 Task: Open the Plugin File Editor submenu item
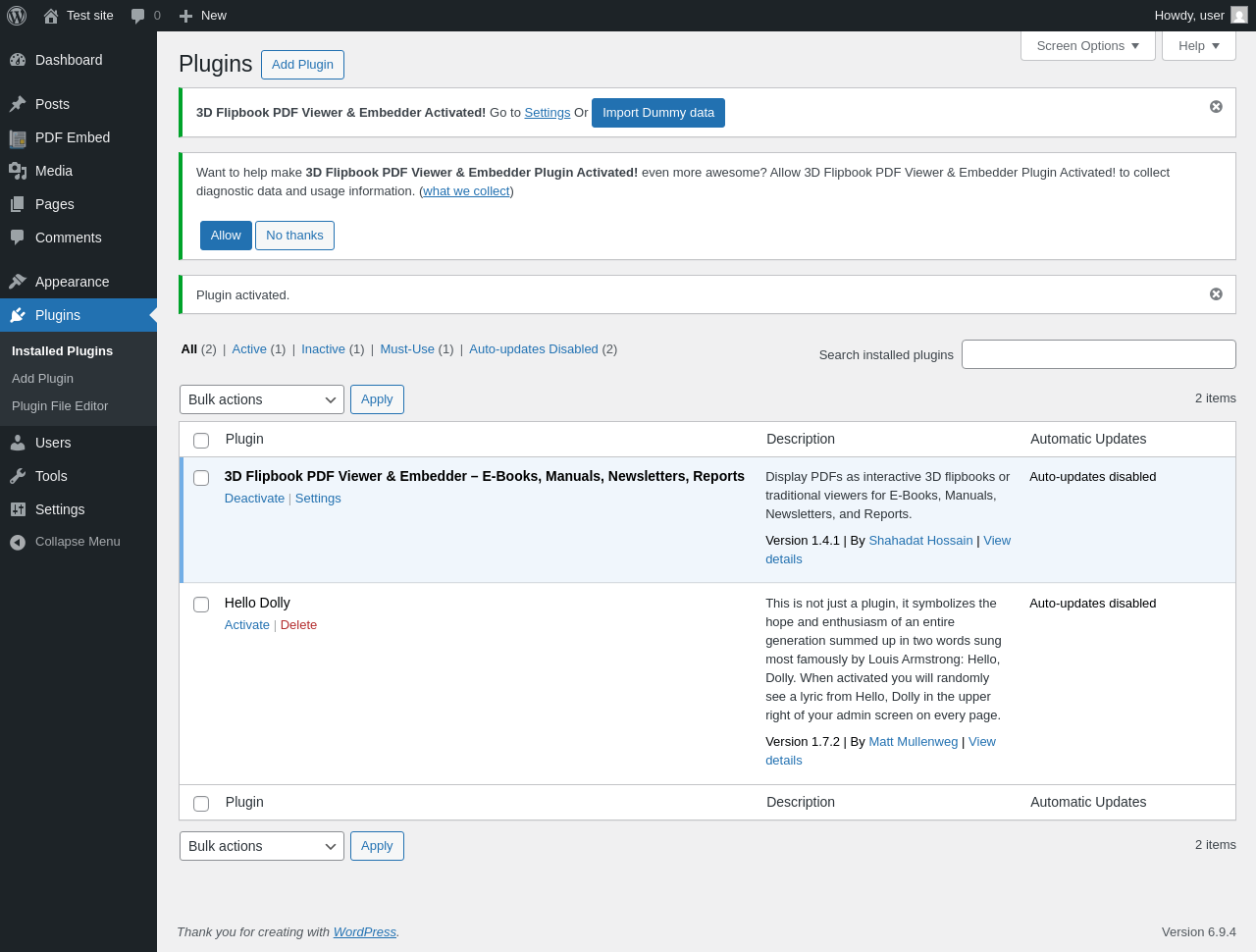(x=60, y=406)
